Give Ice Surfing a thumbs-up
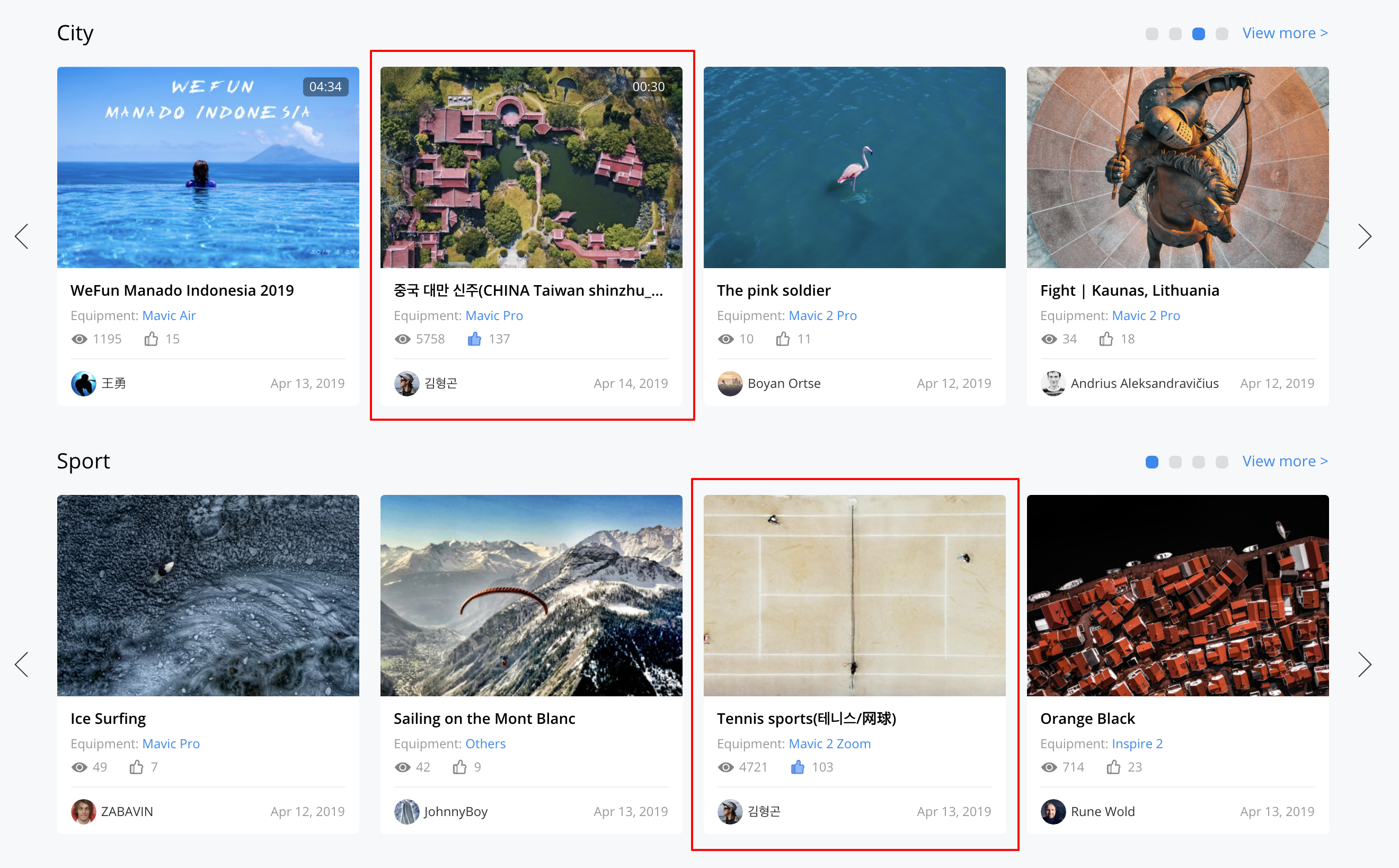 pos(136,767)
